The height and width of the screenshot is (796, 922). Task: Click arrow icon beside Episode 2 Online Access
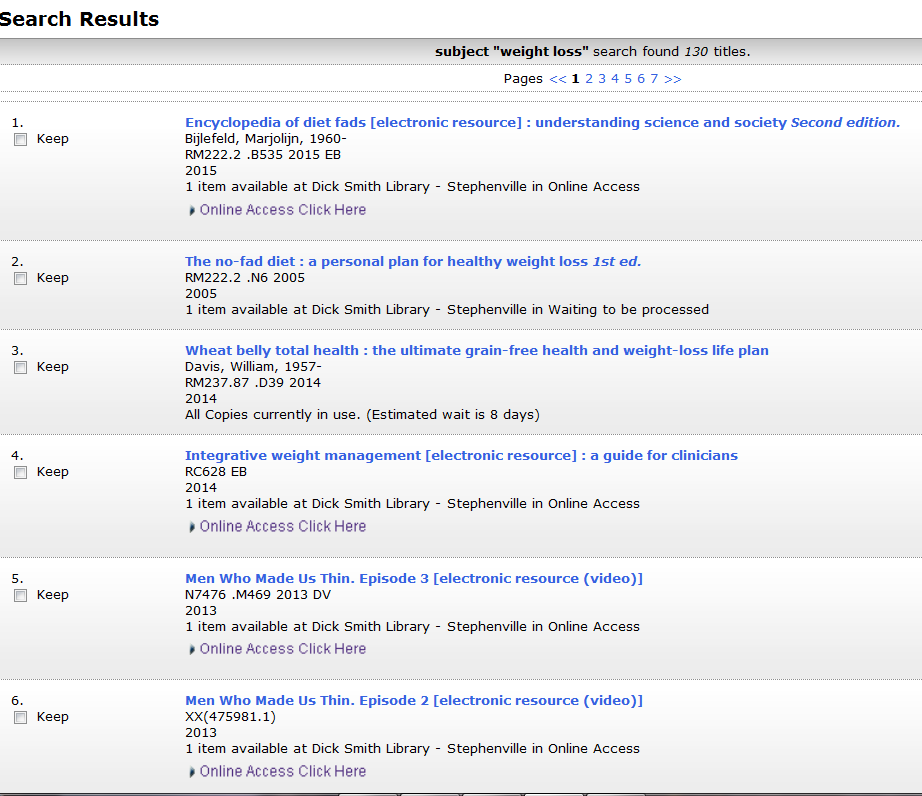coord(192,772)
